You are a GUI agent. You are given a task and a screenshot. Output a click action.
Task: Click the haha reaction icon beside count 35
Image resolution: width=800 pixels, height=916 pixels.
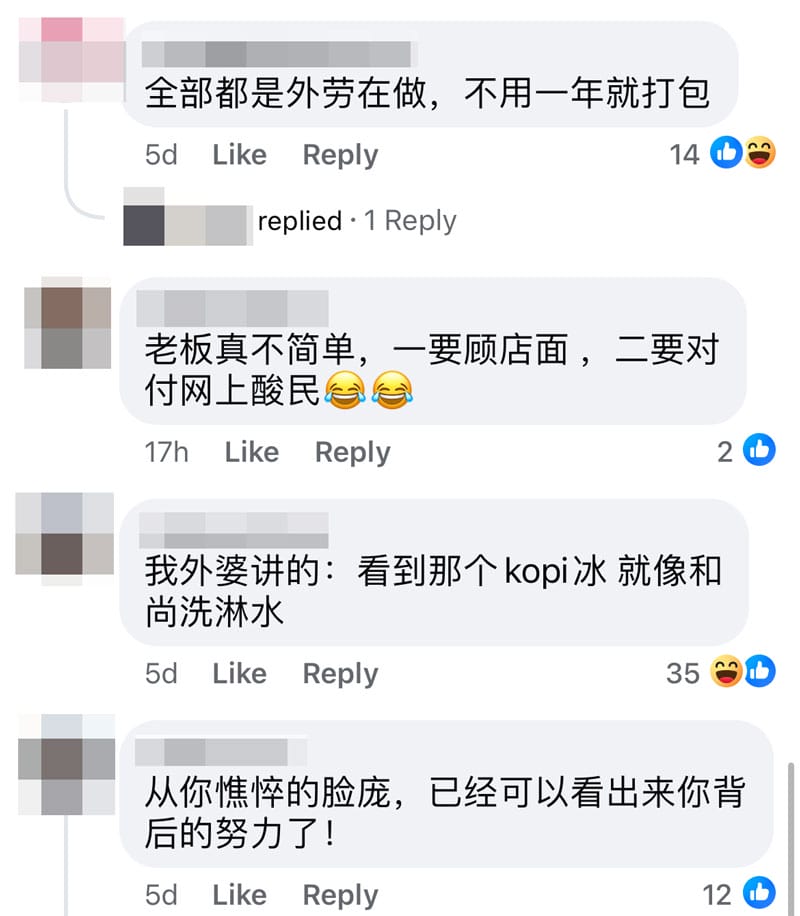pos(726,671)
